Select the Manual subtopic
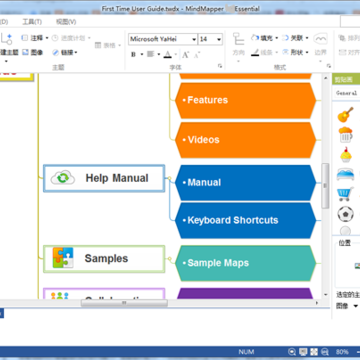 pyautogui.click(x=246, y=182)
